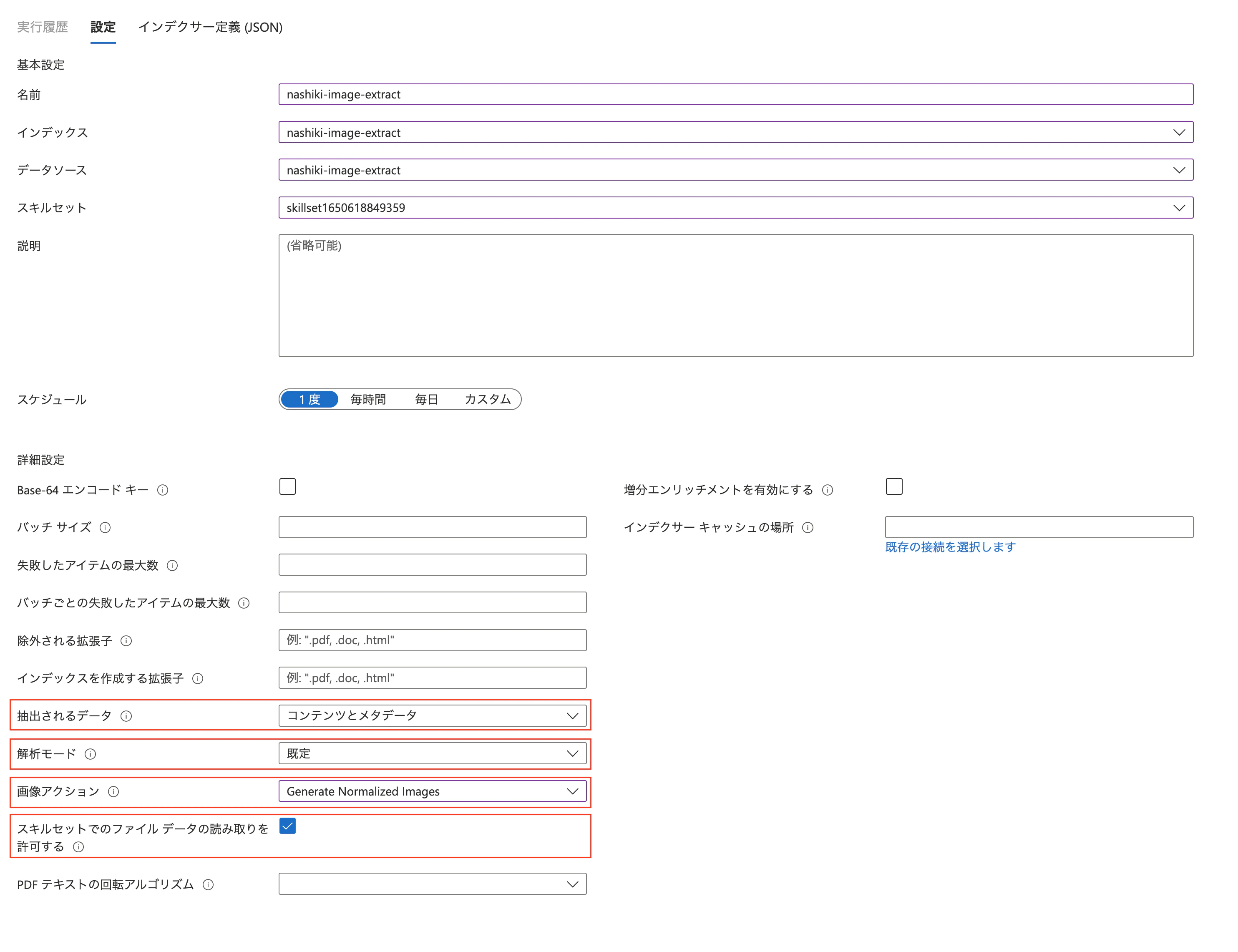Viewport: 1238px width, 952px height.
Task: Show info icon next to バッチ サイズ
Action: 105,528
